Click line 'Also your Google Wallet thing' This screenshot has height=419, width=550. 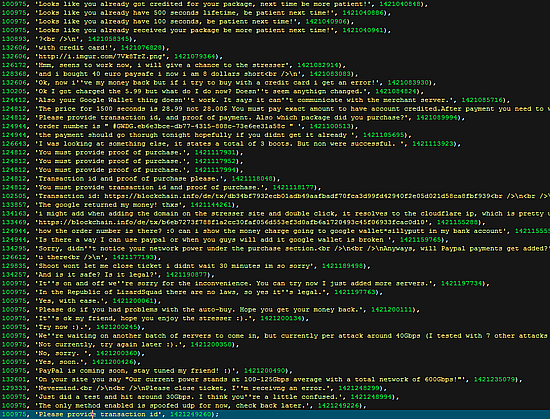(x=256, y=100)
